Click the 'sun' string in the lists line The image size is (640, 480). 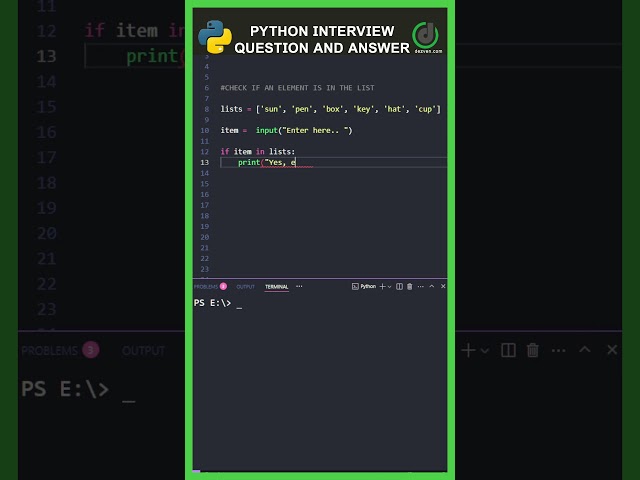pyautogui.click(x=271, y=109)
